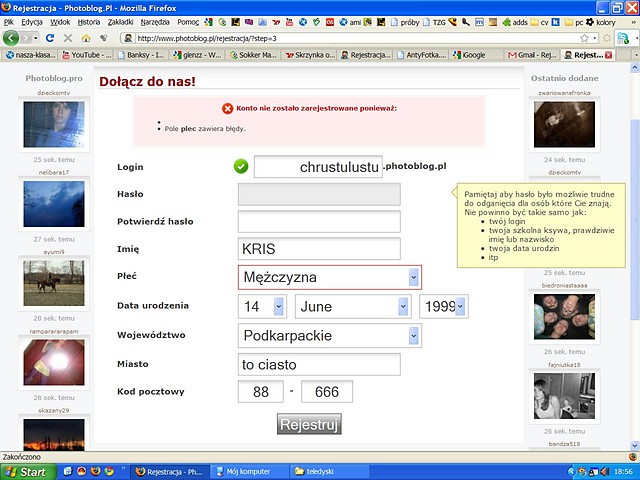
Task: Click the grey Forward arrow
Action: (x=26, y=38)
